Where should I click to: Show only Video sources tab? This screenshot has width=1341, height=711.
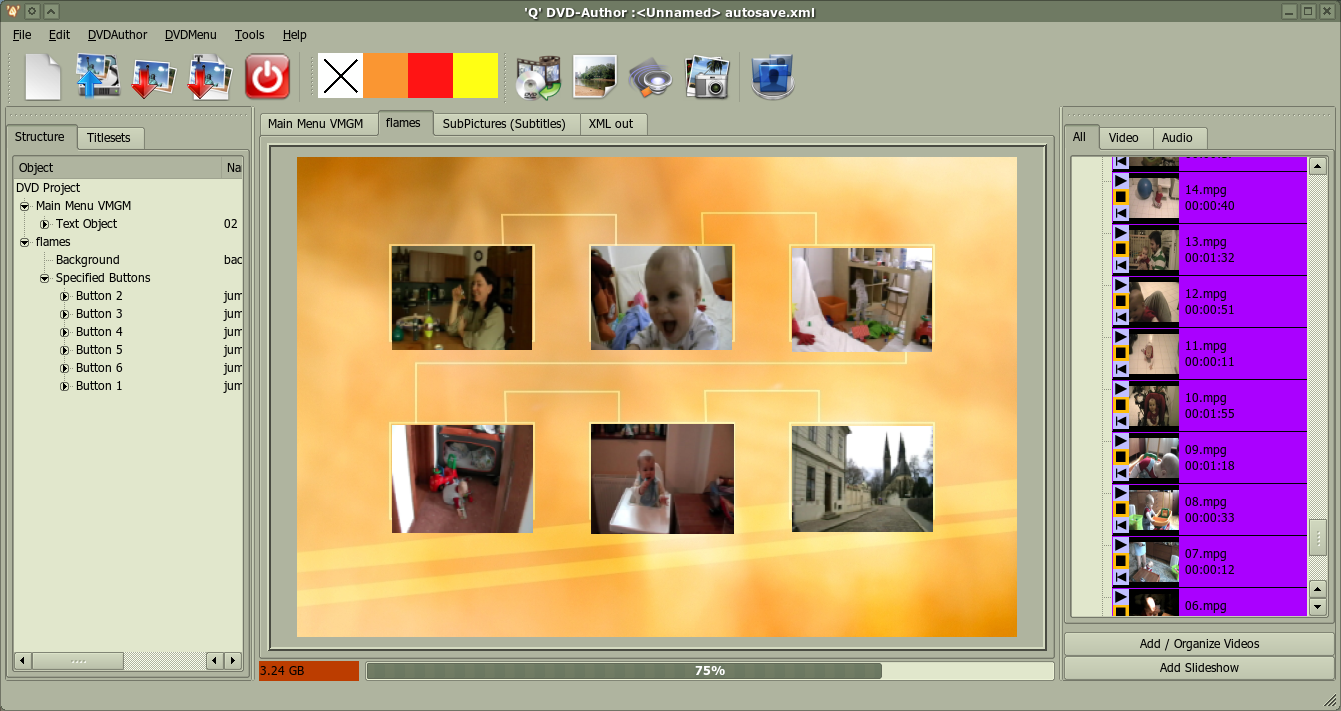coord(1126,138)
